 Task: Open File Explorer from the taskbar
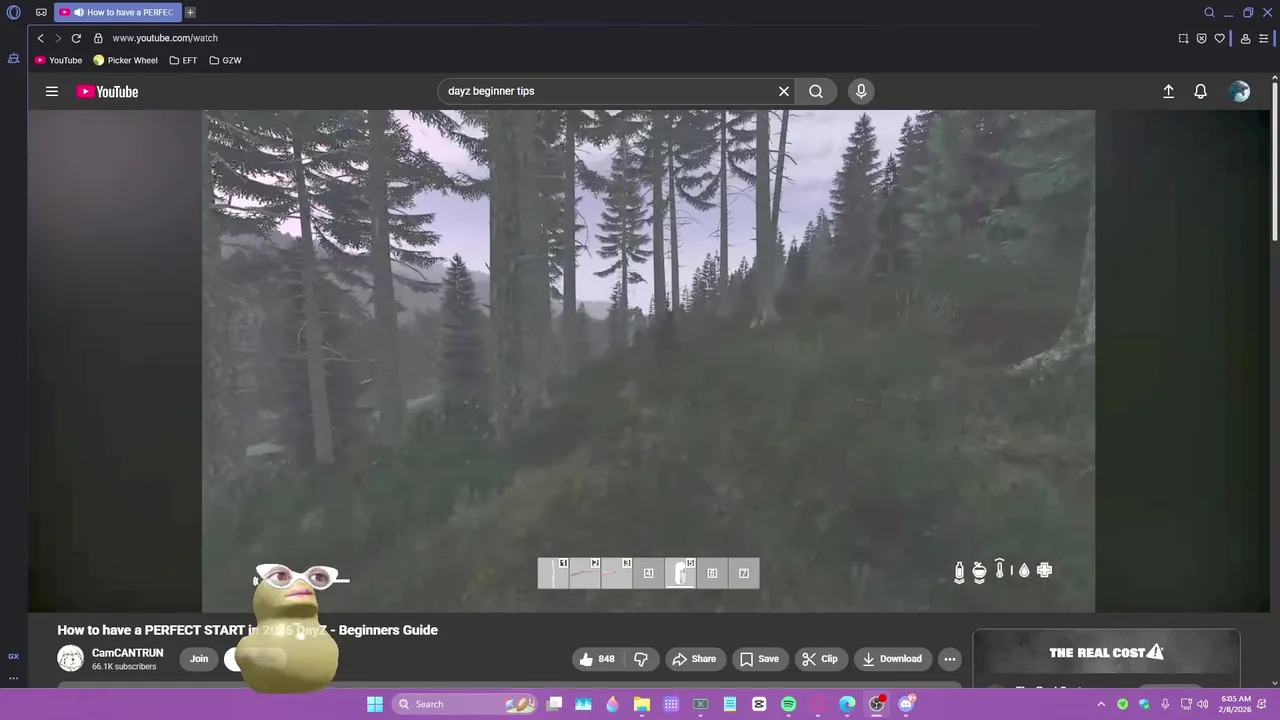(x=642, y=704)
